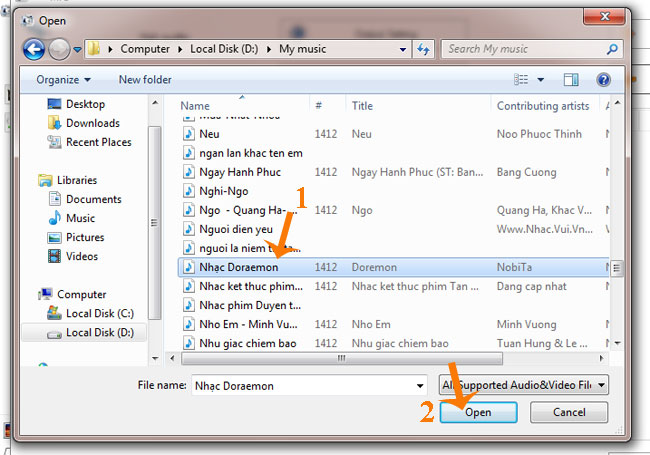Select Local Disk (C:) in navigation pane
This screenshot has height=455, width=650.
tap(90, 313)
